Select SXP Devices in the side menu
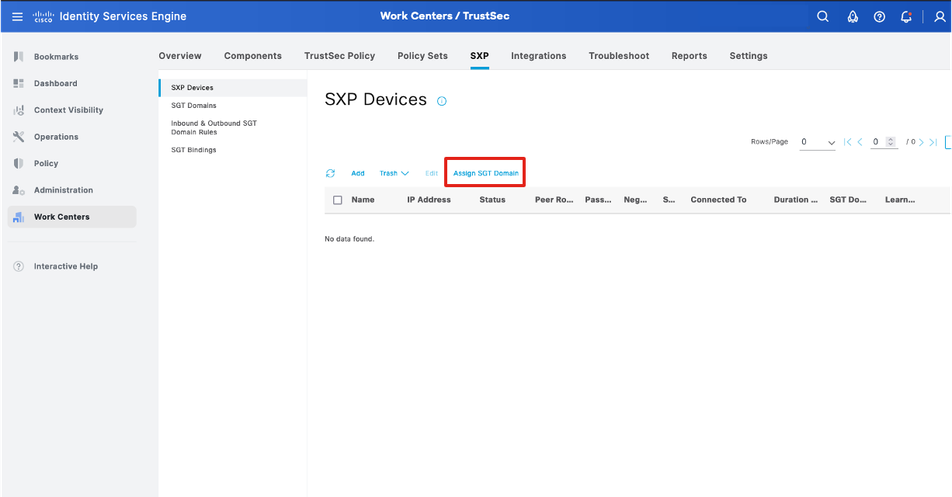 click(x=233, y=87)
